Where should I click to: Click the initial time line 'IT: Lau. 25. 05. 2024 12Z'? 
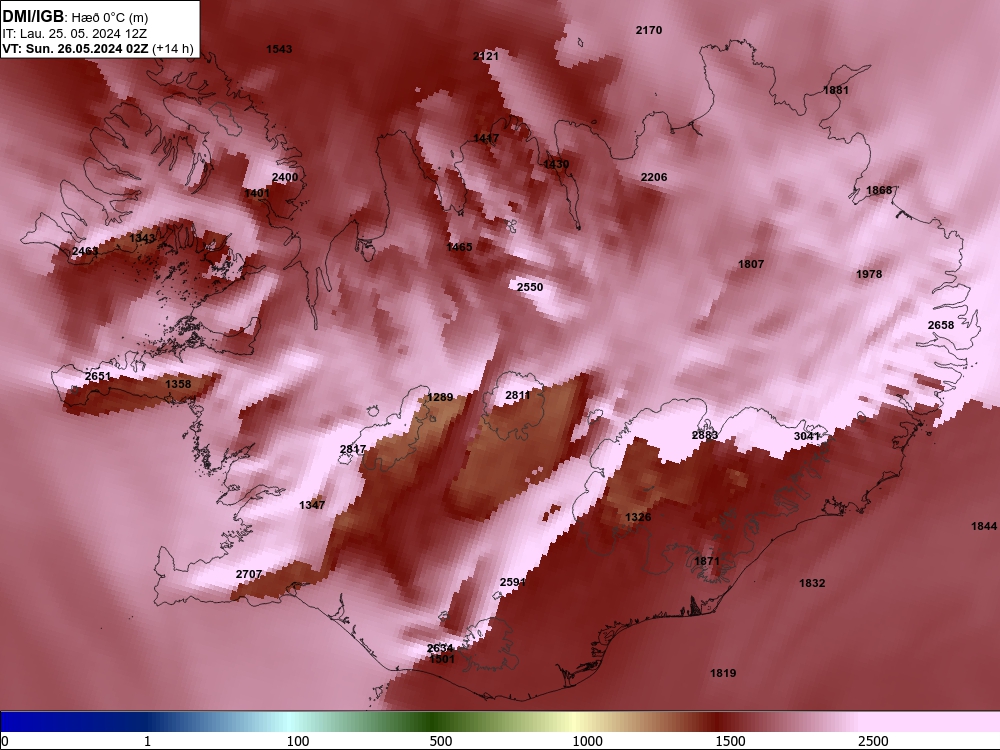click(x=75, y=34)
